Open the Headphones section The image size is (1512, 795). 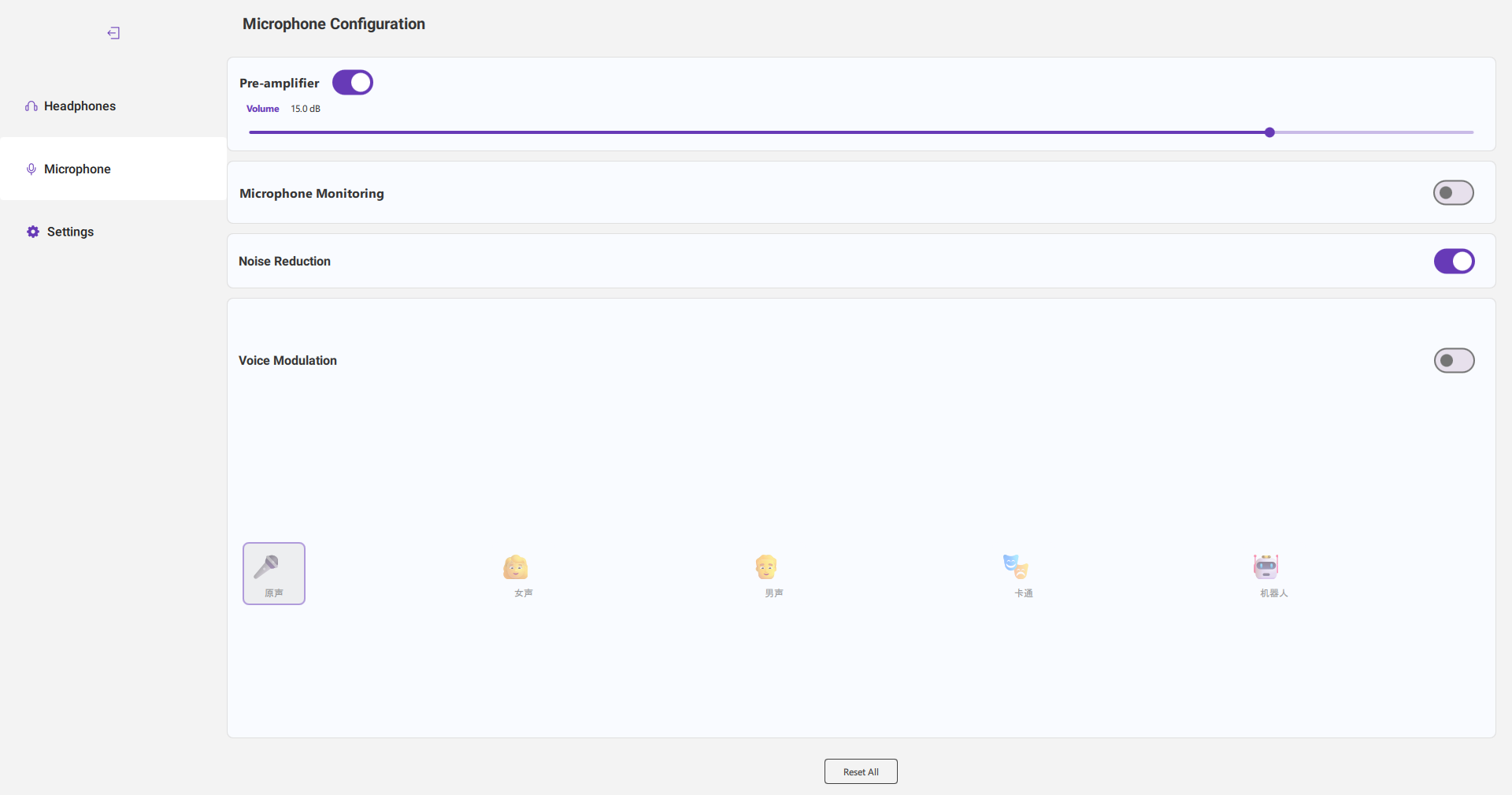click(113, 106)
